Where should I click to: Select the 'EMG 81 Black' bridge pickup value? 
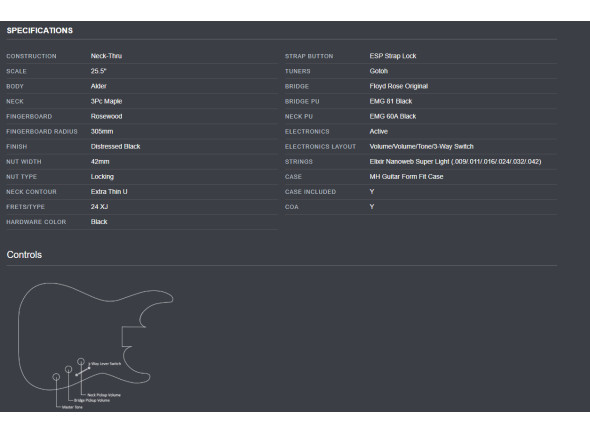coord(391,101)
